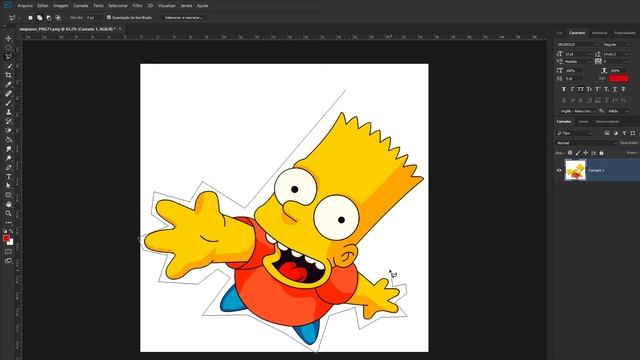Filter layers by type layers icon
The image size is (640, 360).
click(624, 133)
